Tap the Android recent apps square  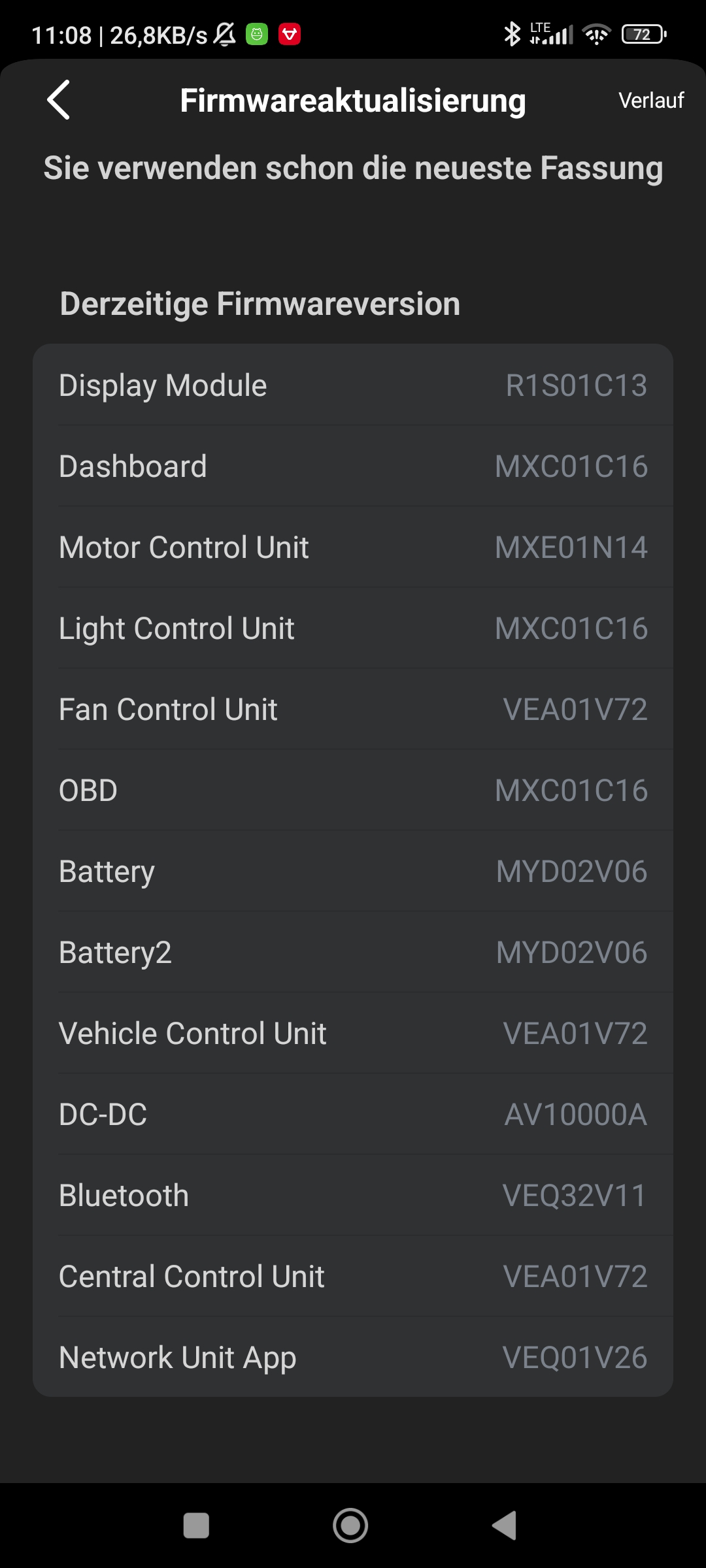[x=196, y=1526]
